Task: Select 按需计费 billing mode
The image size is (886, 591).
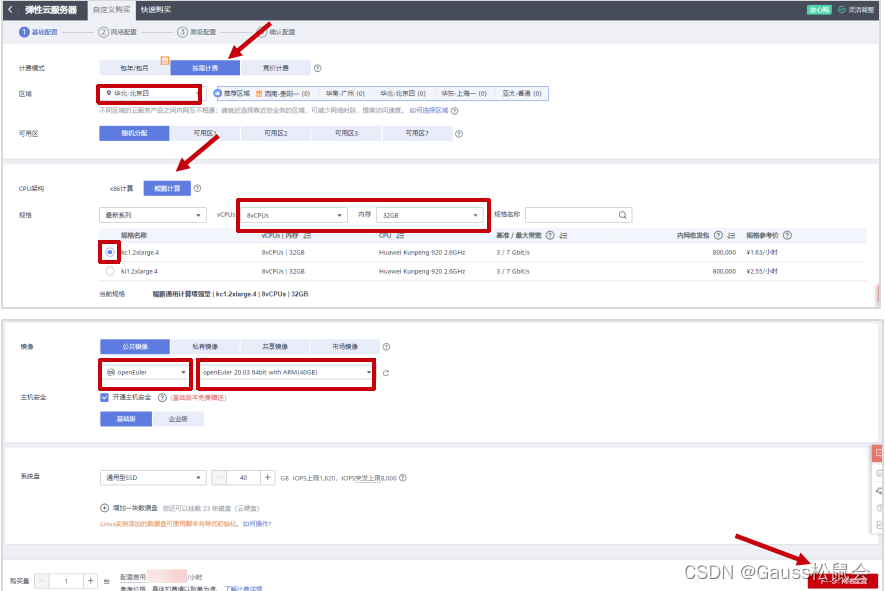Action: click(205, 68)
